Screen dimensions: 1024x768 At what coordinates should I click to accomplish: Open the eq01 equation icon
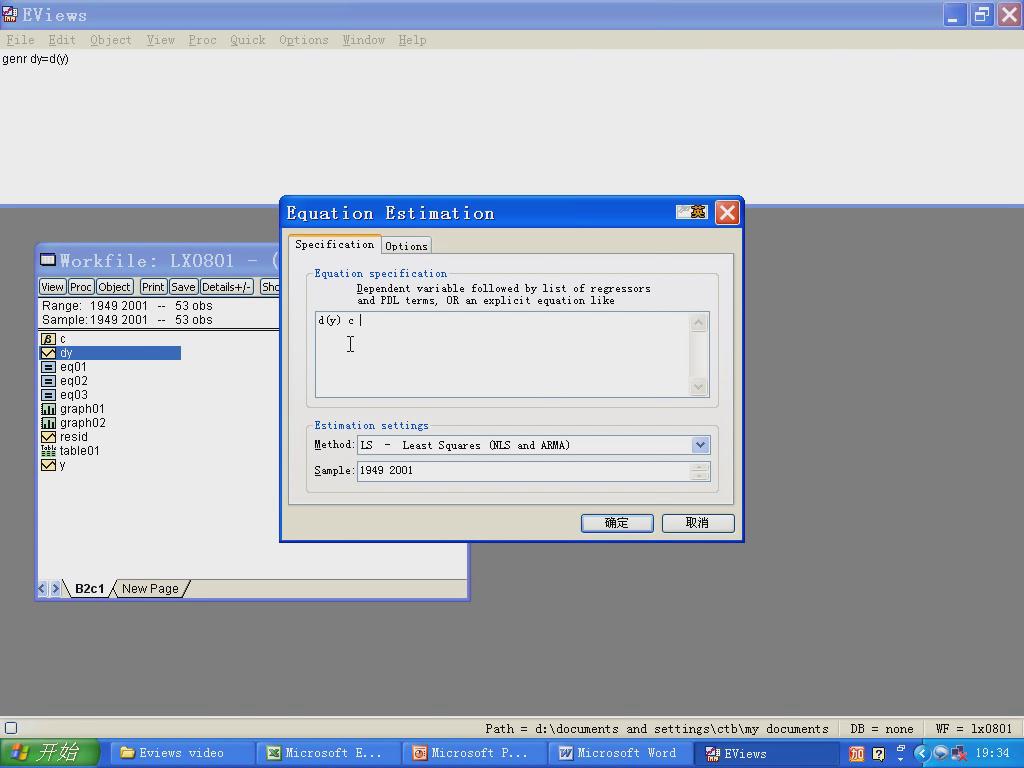tap(48, 367)
